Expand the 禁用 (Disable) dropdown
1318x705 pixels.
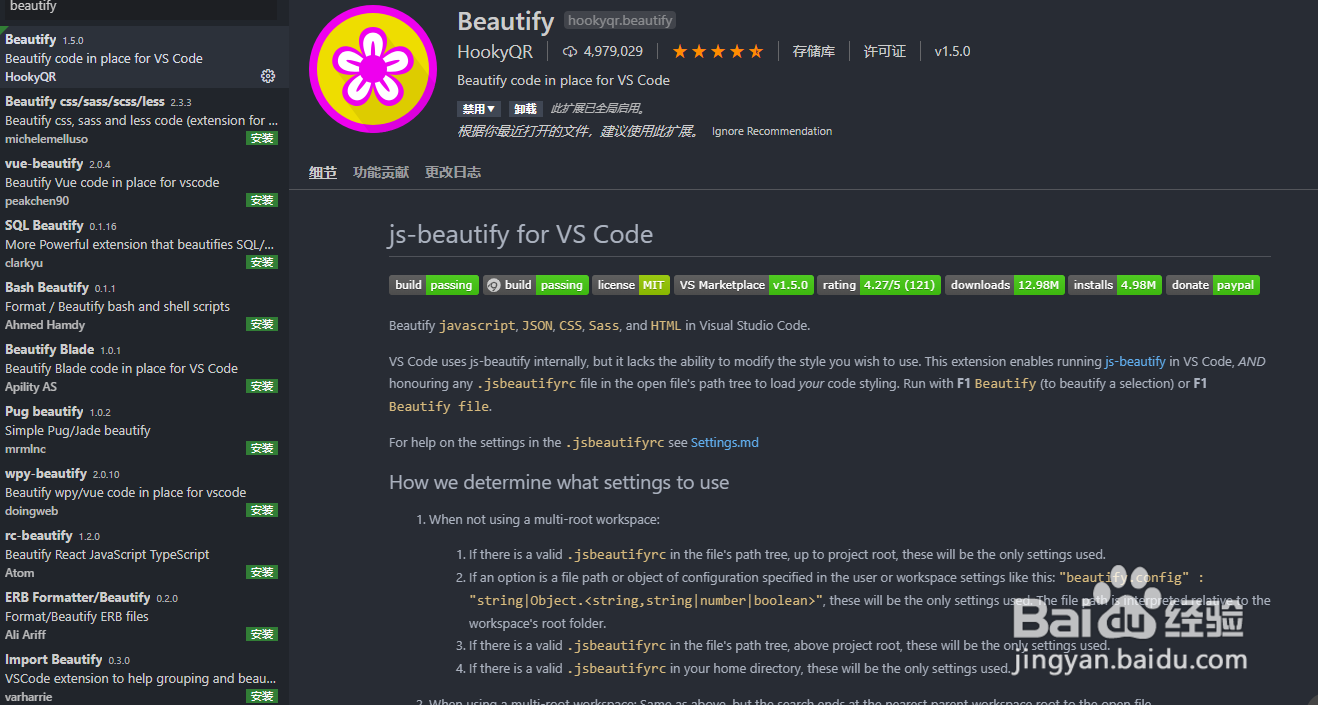tap(479, 109)
